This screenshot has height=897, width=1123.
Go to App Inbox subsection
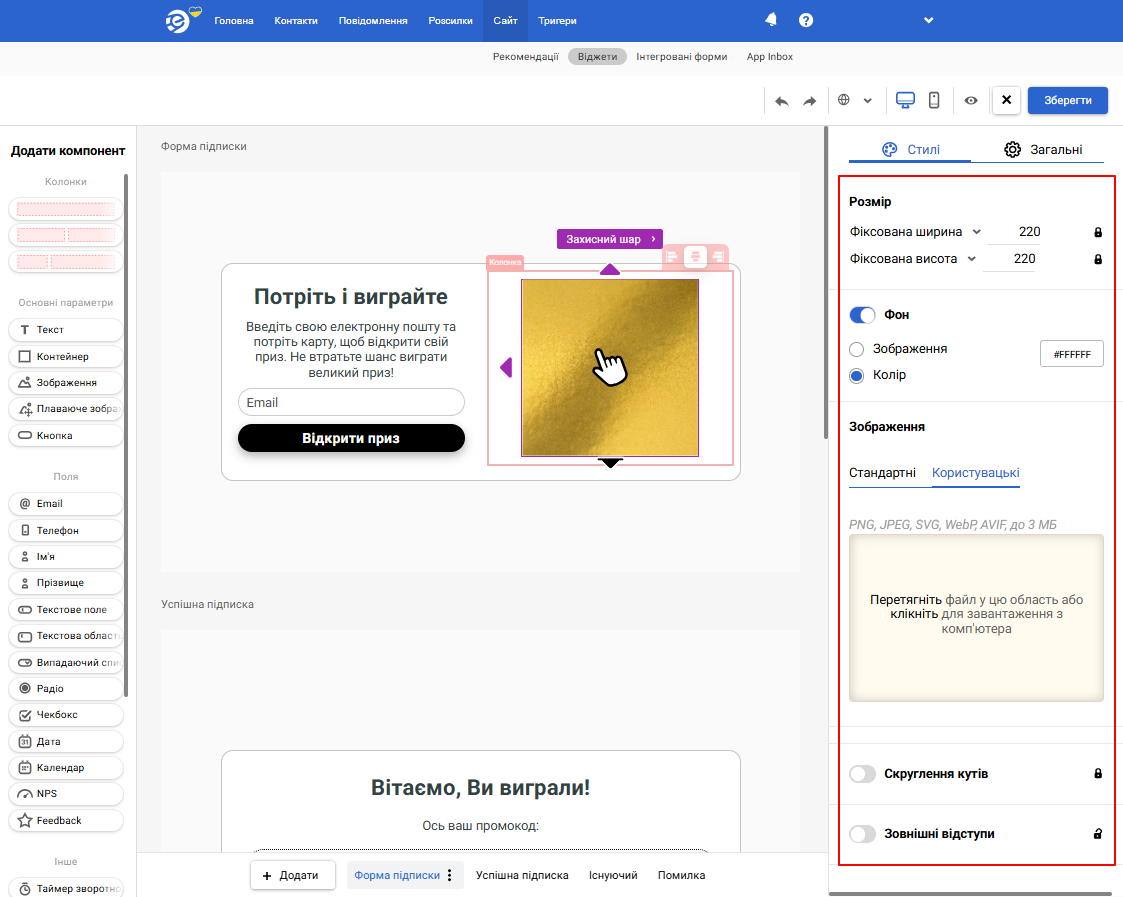coord(770,57)
